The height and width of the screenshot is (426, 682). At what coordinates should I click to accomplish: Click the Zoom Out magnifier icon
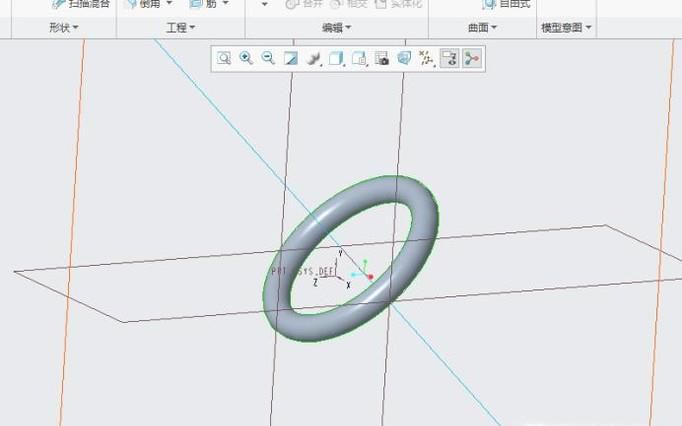coord(268,59)
